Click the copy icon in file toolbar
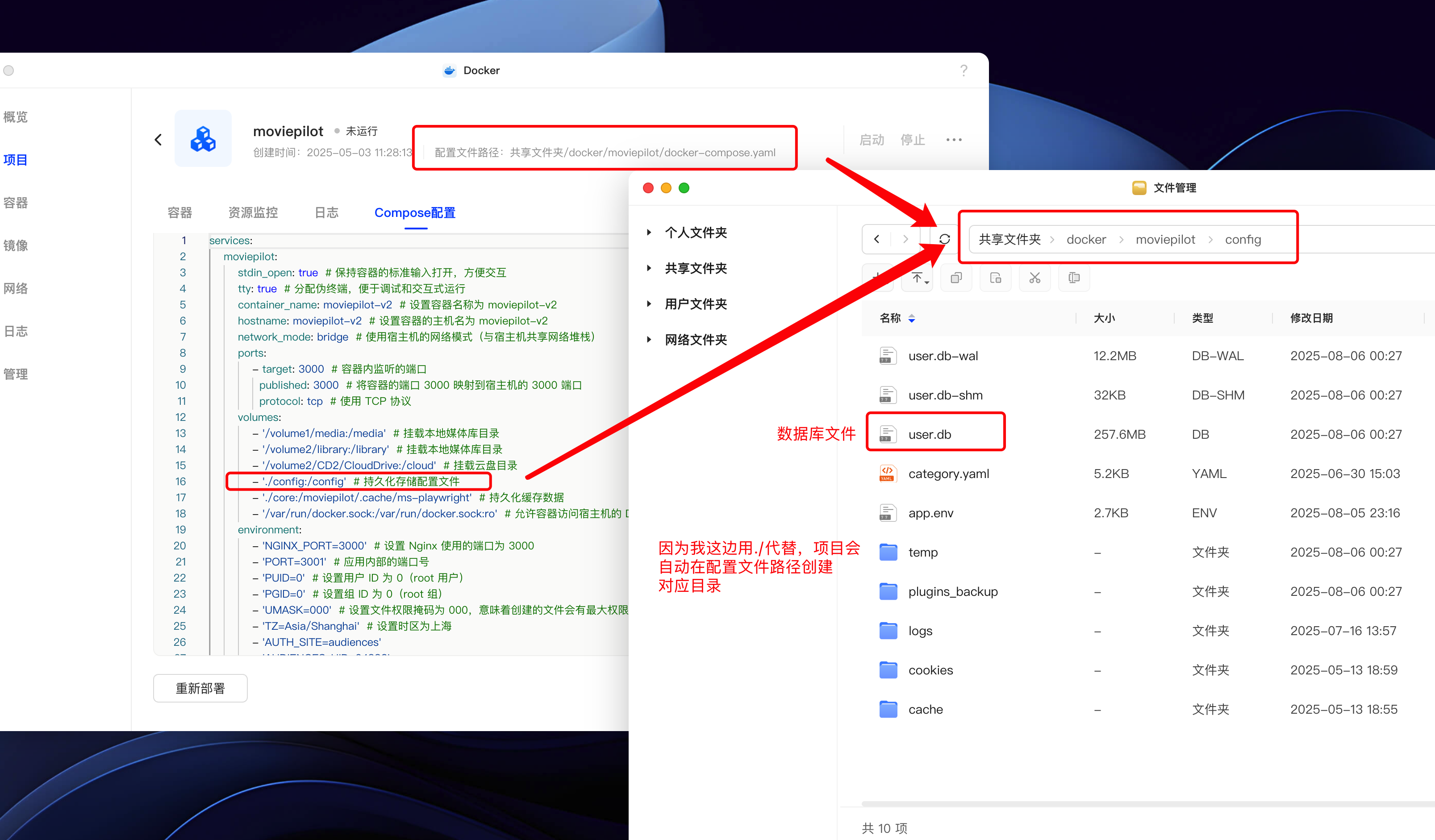 point(956,278)
